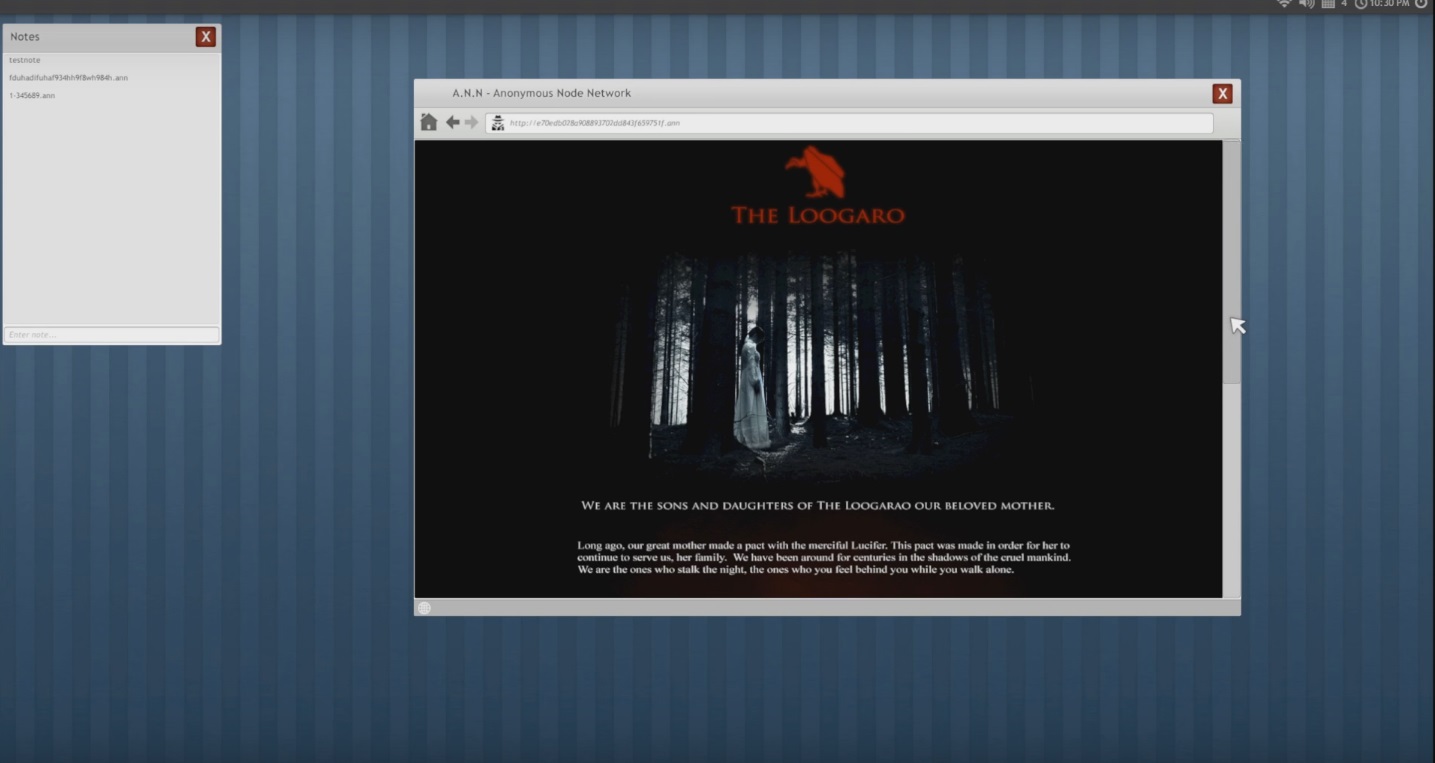Image resolution: width=1435 pixels, height=763 pixels.
Task: Click the calendar grid icon in top bar
Action: point(1328,4)
